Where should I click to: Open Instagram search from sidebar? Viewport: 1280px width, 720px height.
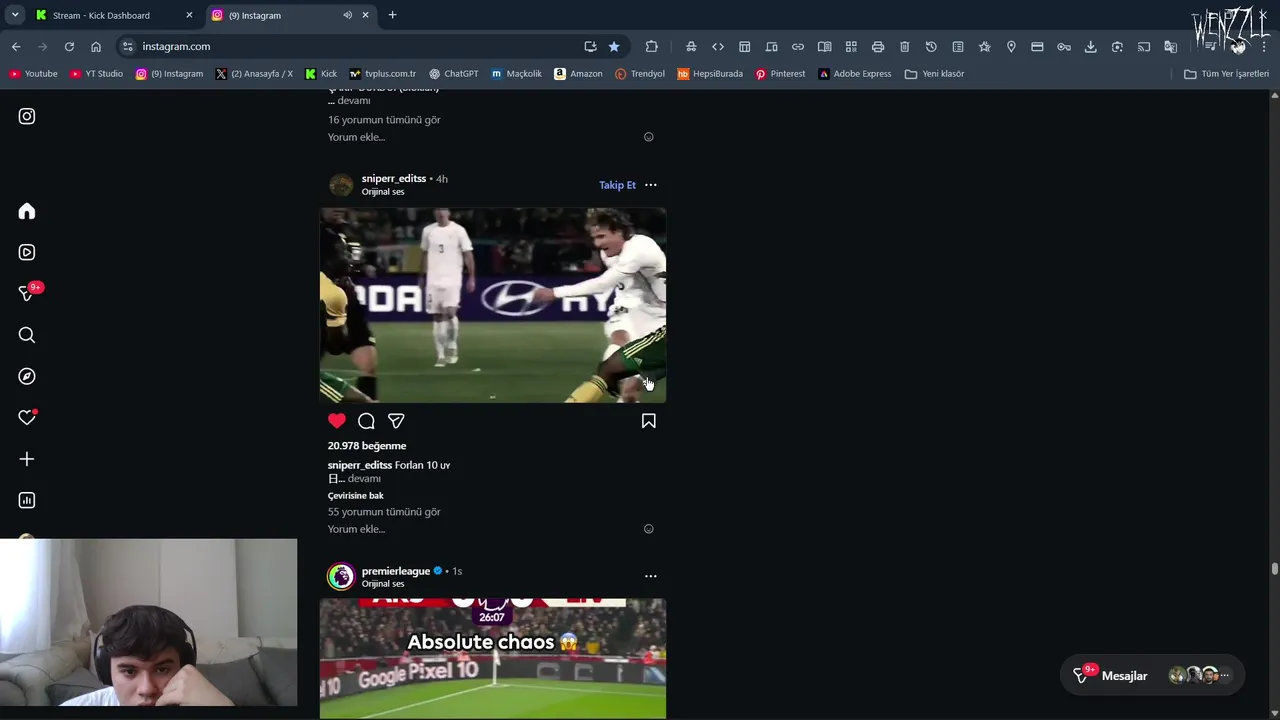[x=27, y=335]
